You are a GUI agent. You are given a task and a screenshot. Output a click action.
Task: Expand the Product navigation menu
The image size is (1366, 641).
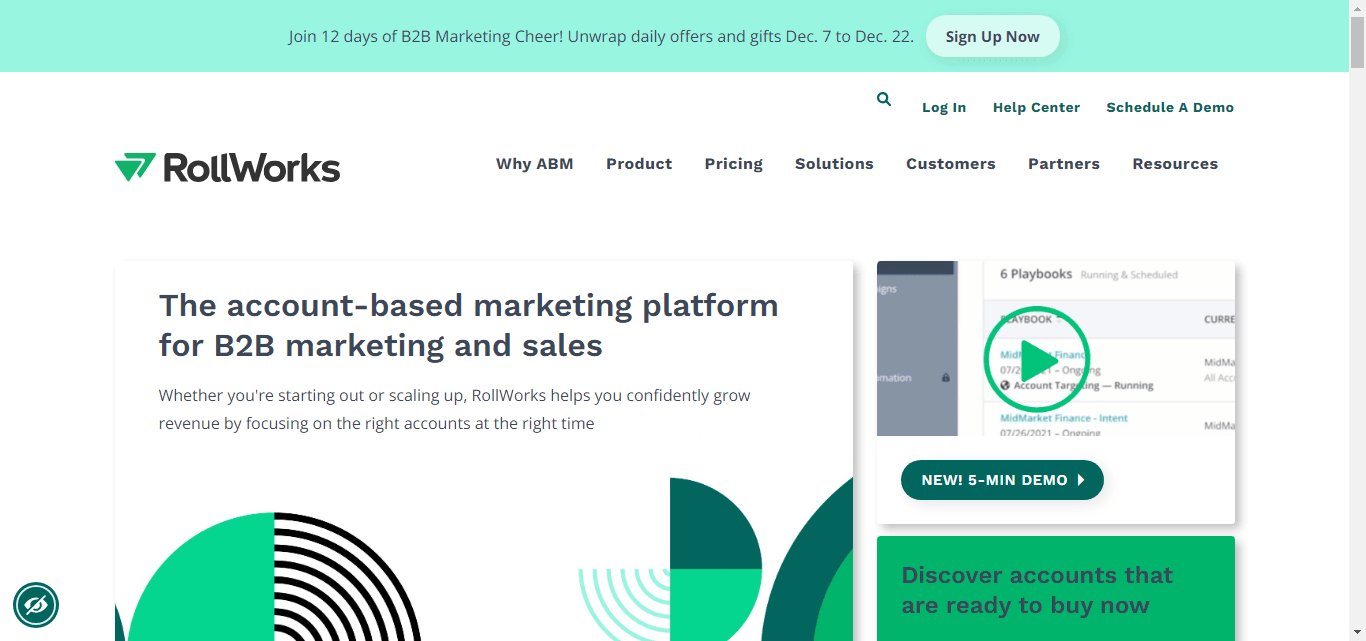point(639,163)
